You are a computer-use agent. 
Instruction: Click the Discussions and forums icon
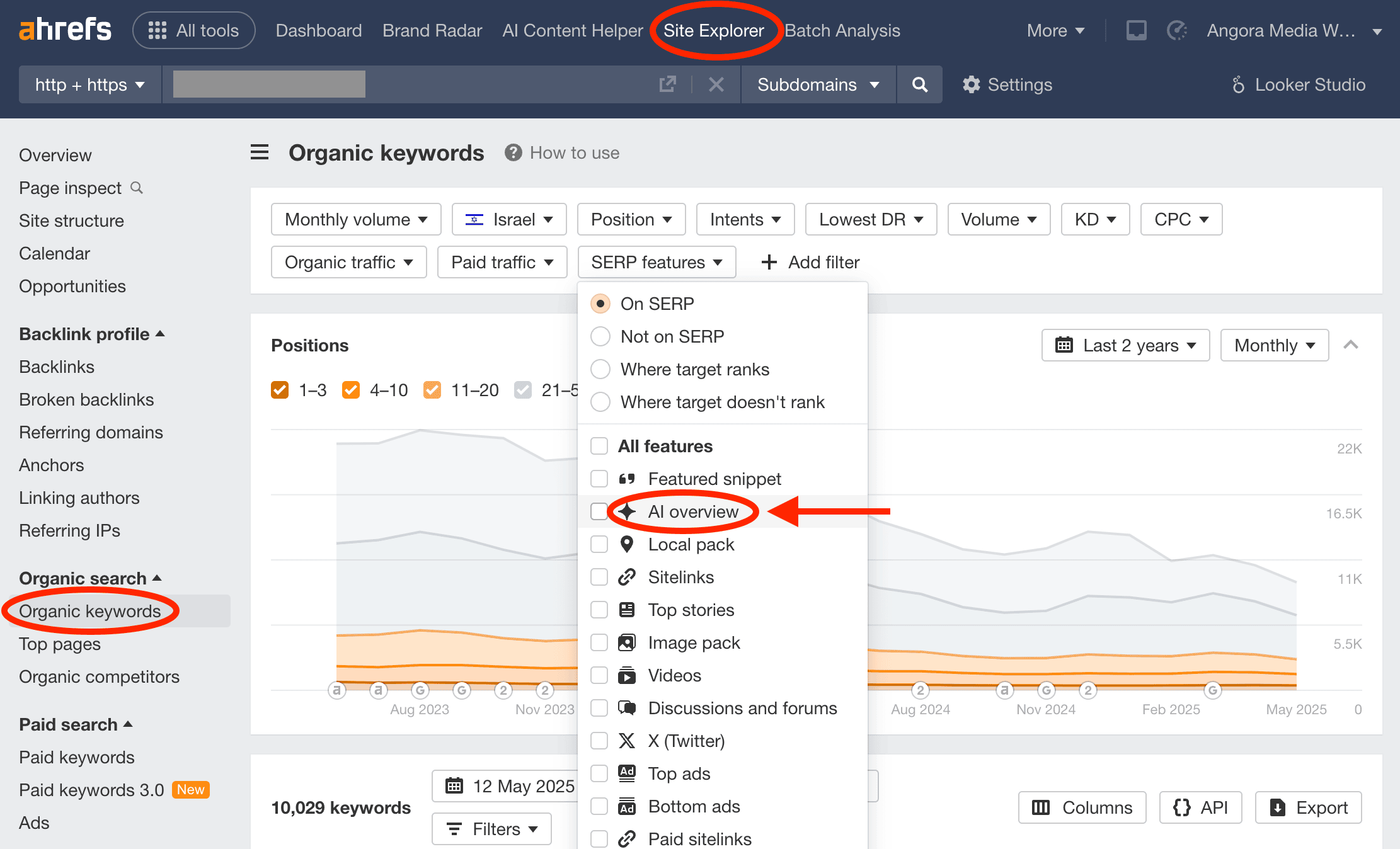(x=626, y=708)
